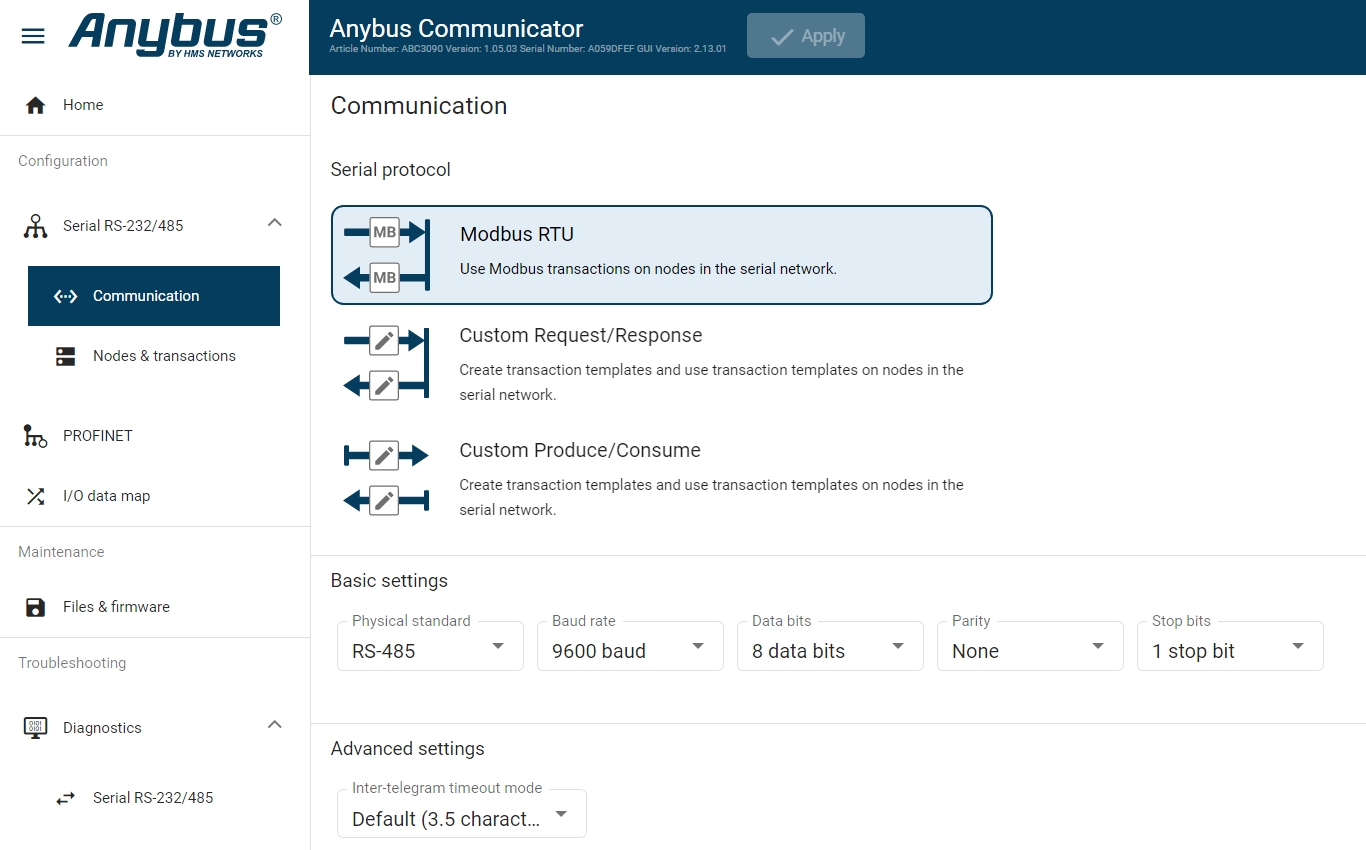Click the Troubleshooting sidebar group label
The width and height of the screenshot is (1366, 850).
72,663
